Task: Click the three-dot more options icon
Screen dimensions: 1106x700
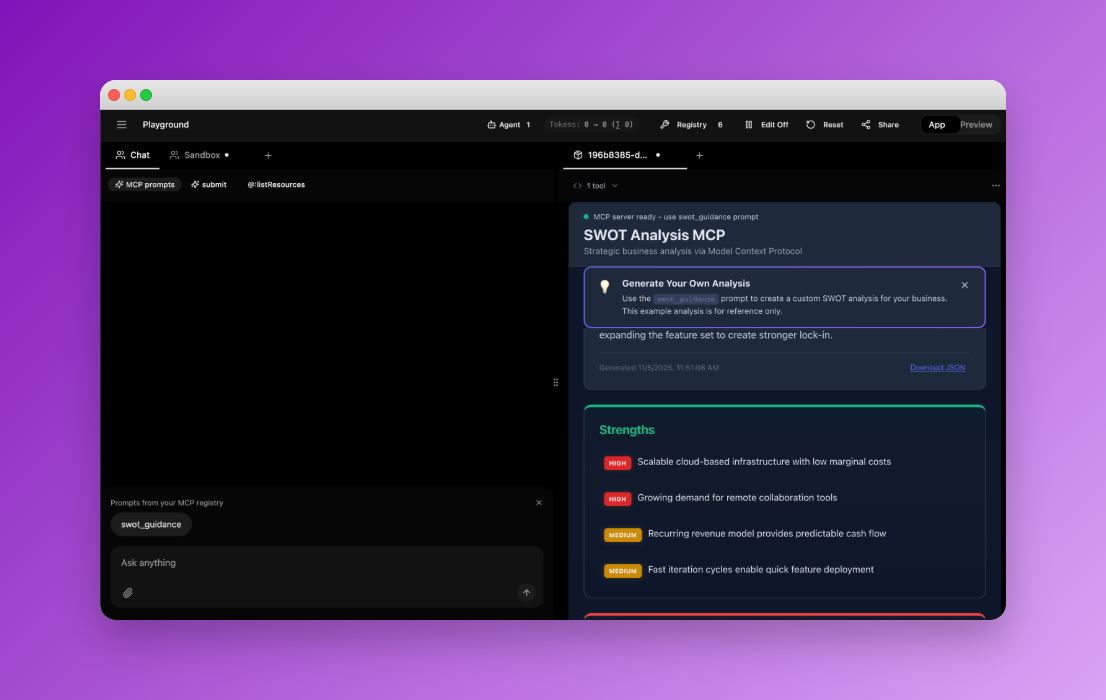Action: point(995,186)
